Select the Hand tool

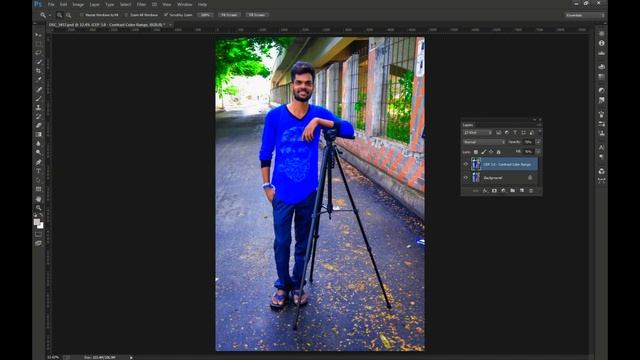[38, 199]
